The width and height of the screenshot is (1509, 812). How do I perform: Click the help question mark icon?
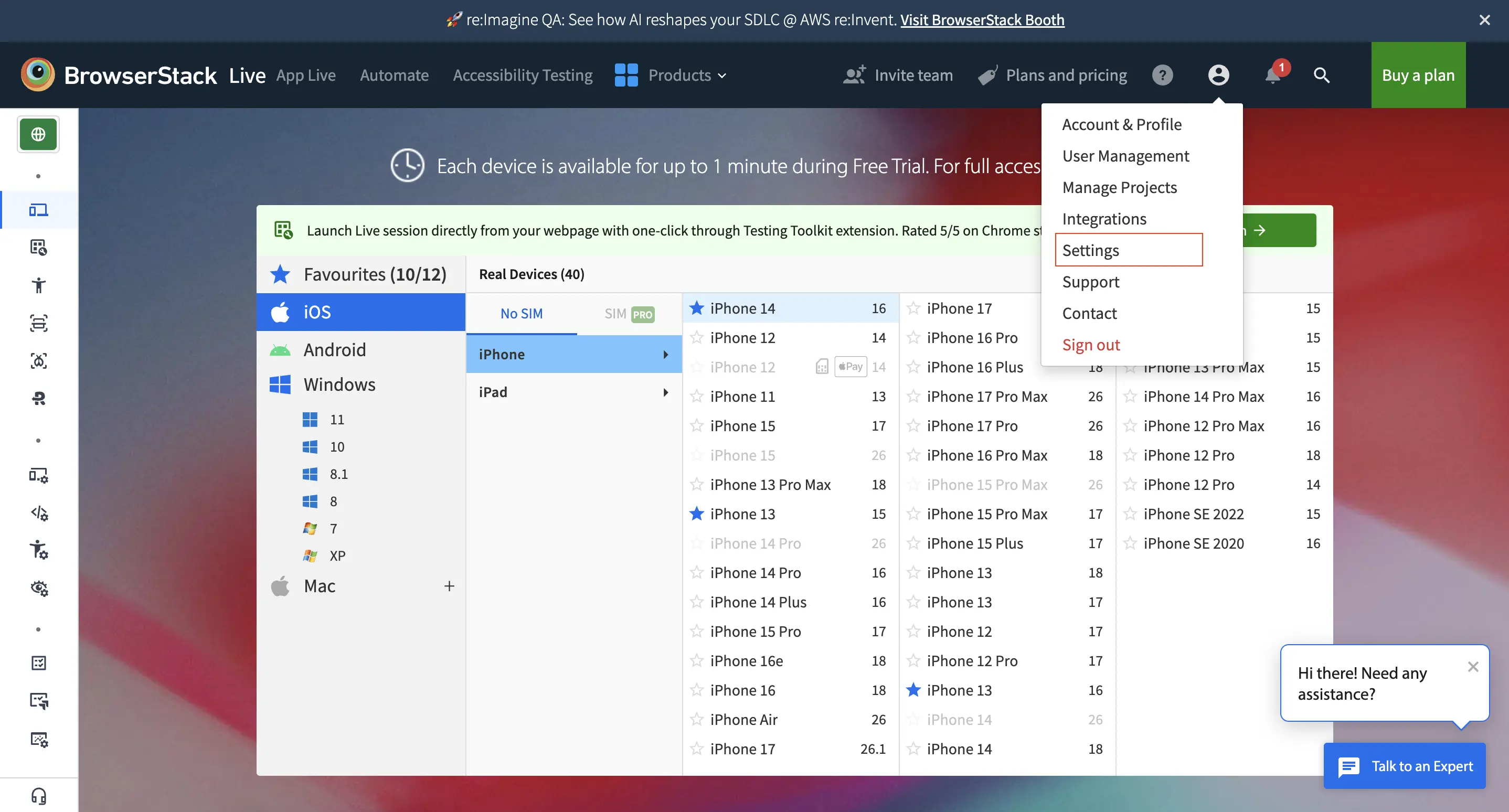1163,75
